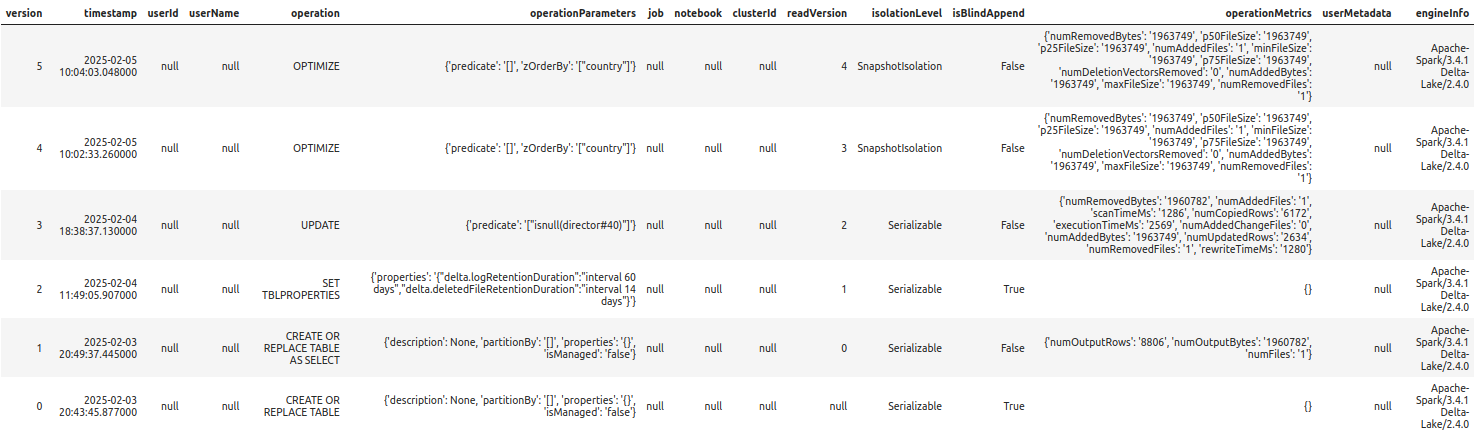Select the clusterId column header
The height and width of the screenshot is (440, 1482).
point(755,14)
